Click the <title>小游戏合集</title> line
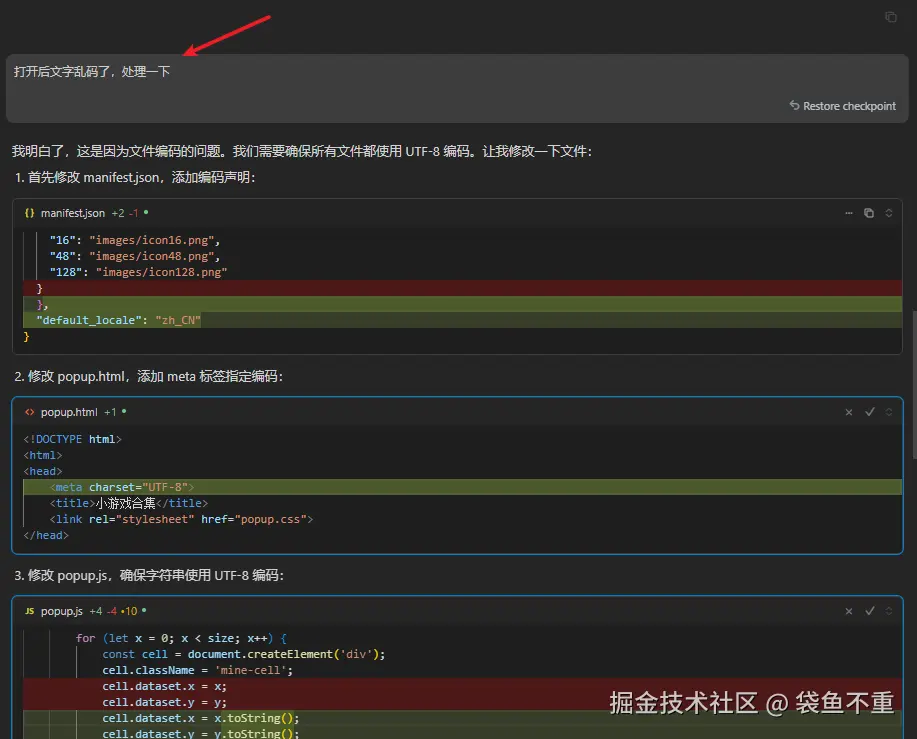The image size is (917, 739). pos(129,503)
